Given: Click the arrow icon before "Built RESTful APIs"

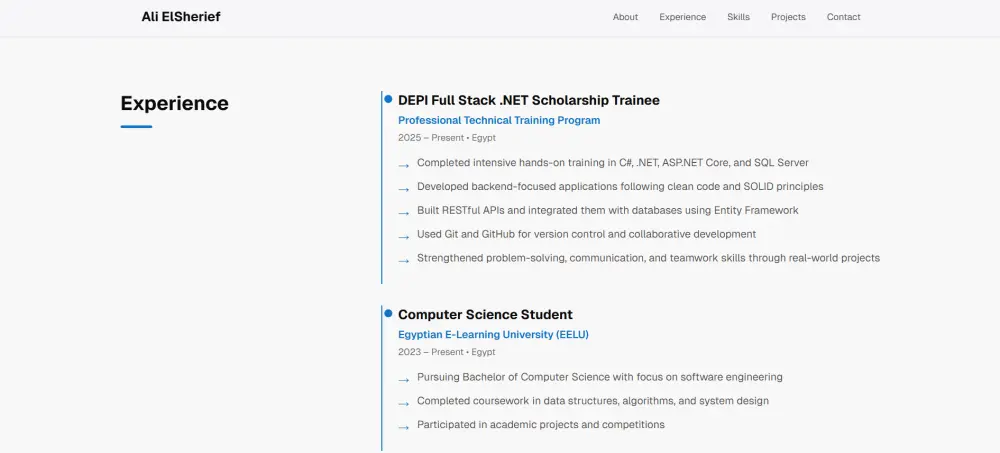Looking at the screenshot, I should pyautogui.click(x=403, y=213).
